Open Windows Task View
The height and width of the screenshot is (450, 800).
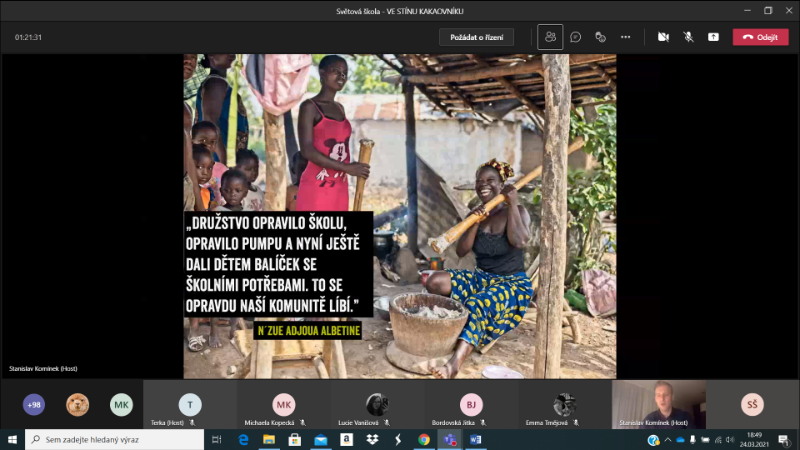[x=216, y=439]
